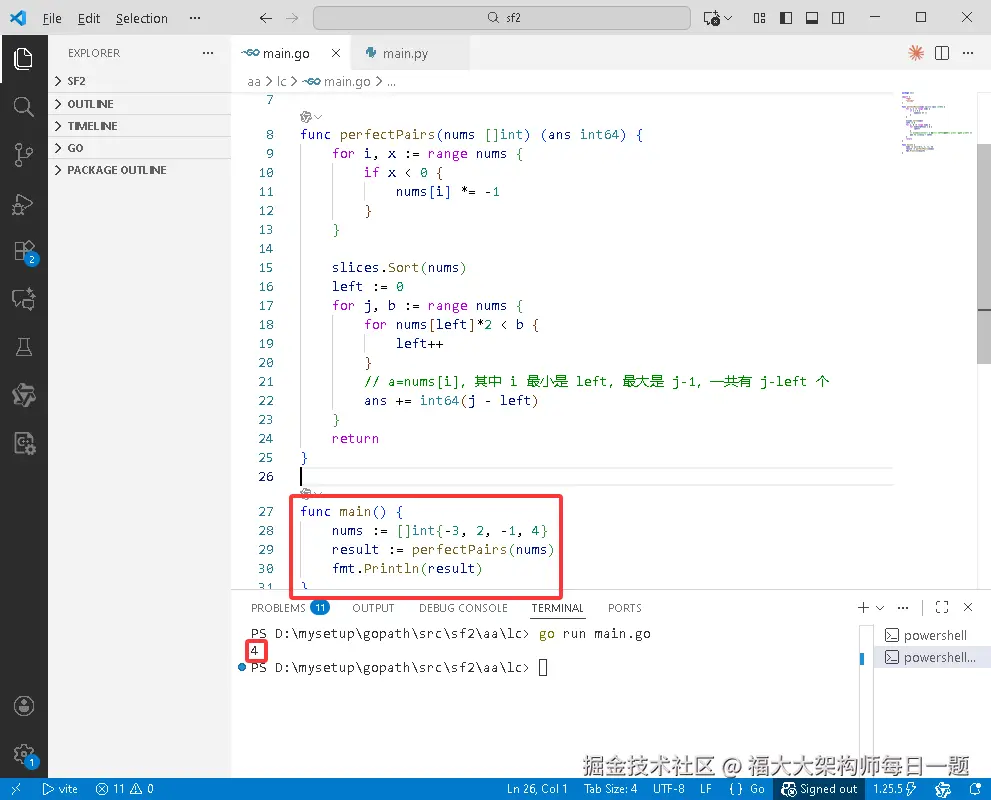The height and width of the screenshot is (800, 991).
Task: Switch to the OUTPUT panel tab
Action: [x=373, y=608]
